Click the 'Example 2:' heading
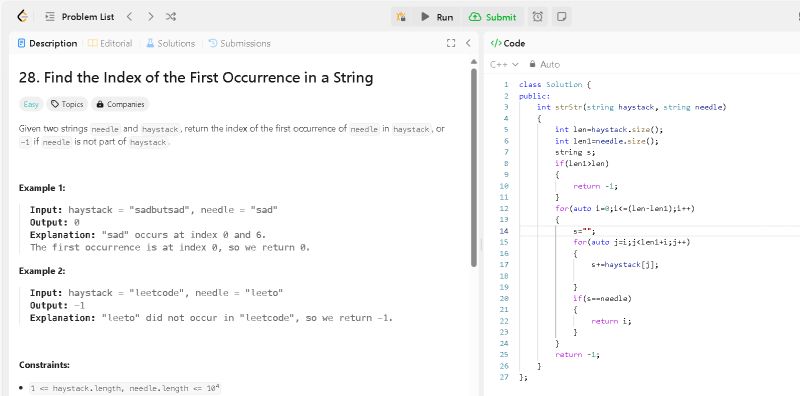The width and height of the screenshot is (800, 396). point(42,271)
